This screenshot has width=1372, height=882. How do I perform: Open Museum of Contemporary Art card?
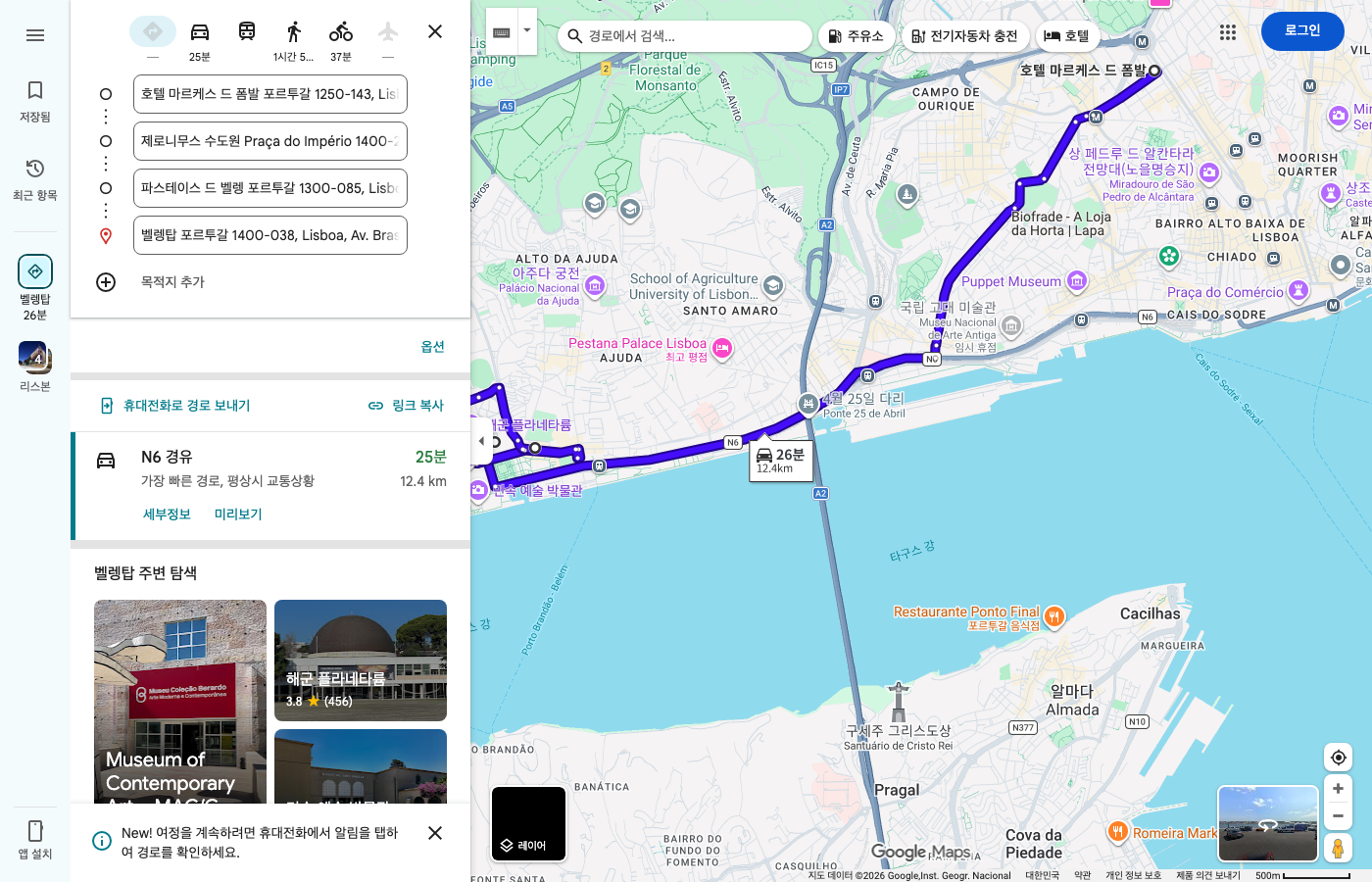(180, 702)
